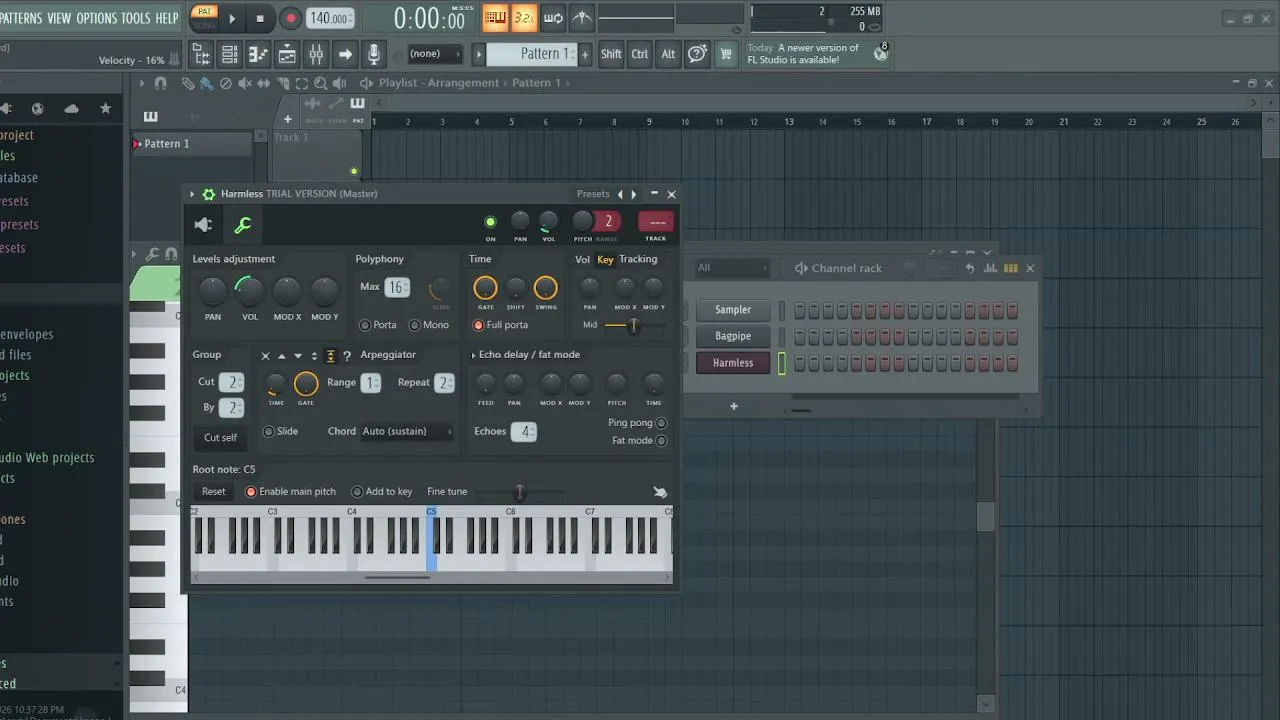Stop playback with the stop button
Viewport: 1280px width, 720px height.
point(260,18)
